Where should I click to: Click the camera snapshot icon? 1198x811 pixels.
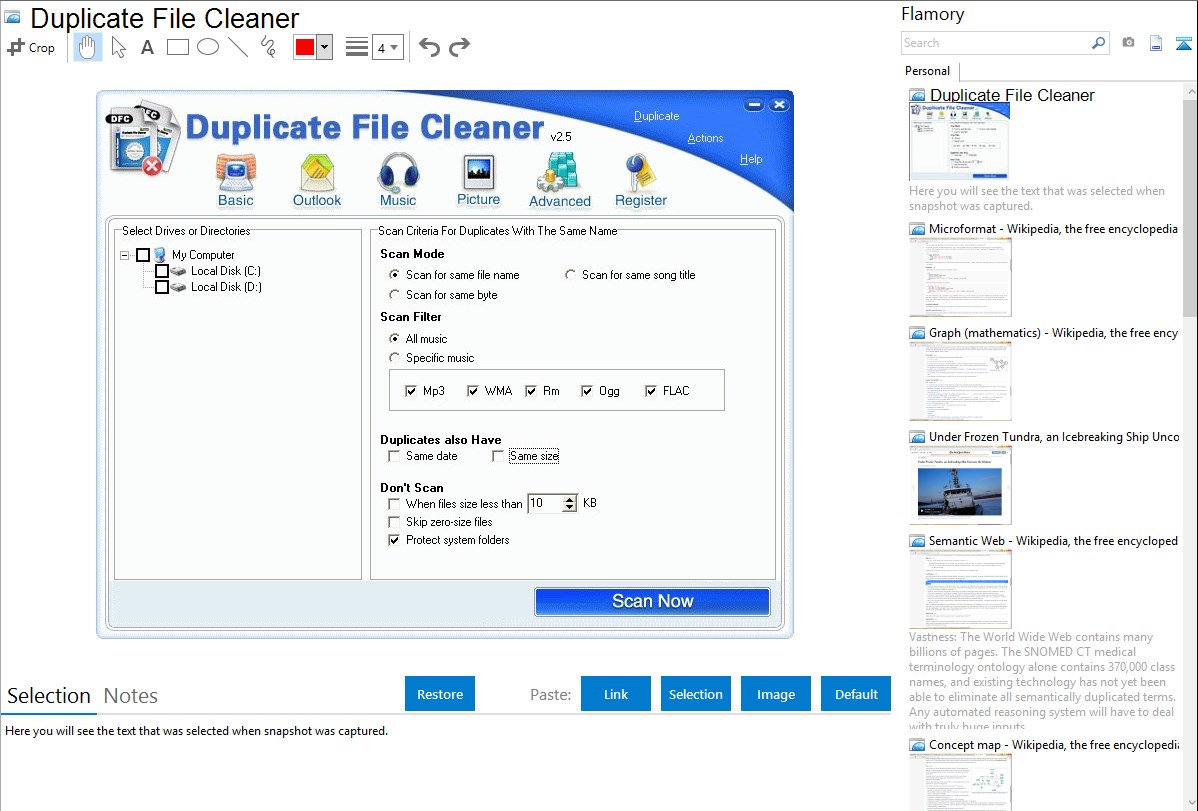pyautogui.click(x=1128, y=43)
